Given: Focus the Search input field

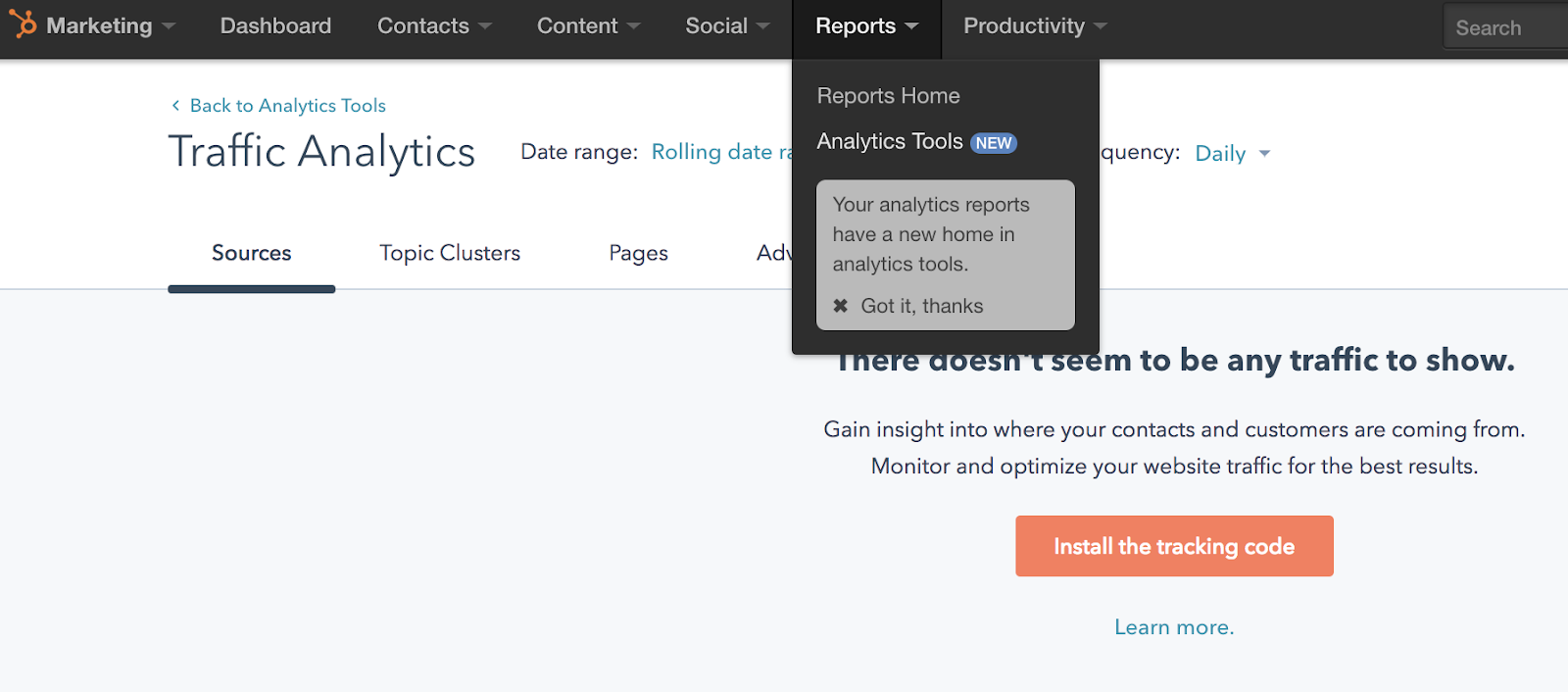Looking at the screenshot, I should [x=1506, y=26].
